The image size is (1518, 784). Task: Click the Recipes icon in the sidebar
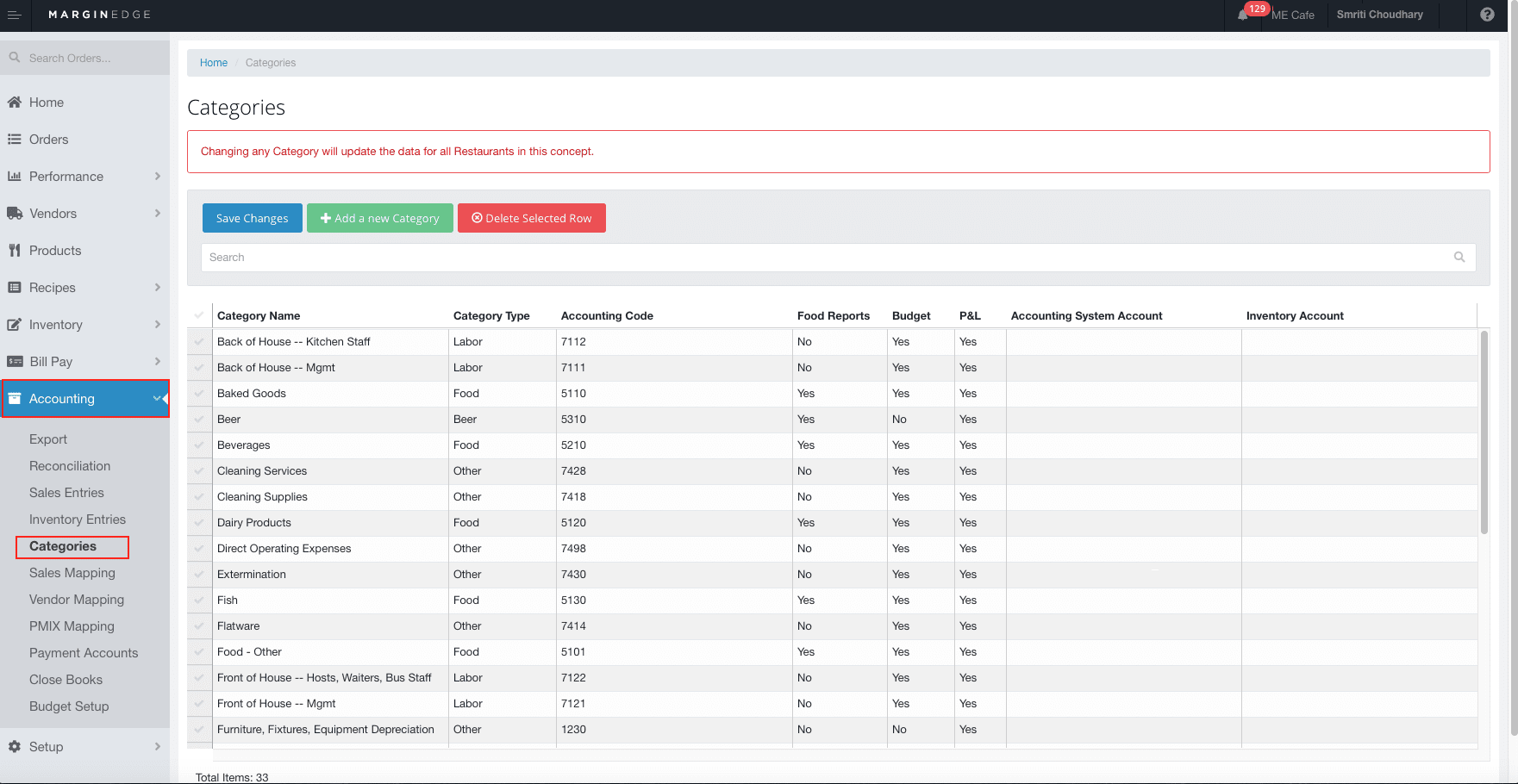coord(16,287)
